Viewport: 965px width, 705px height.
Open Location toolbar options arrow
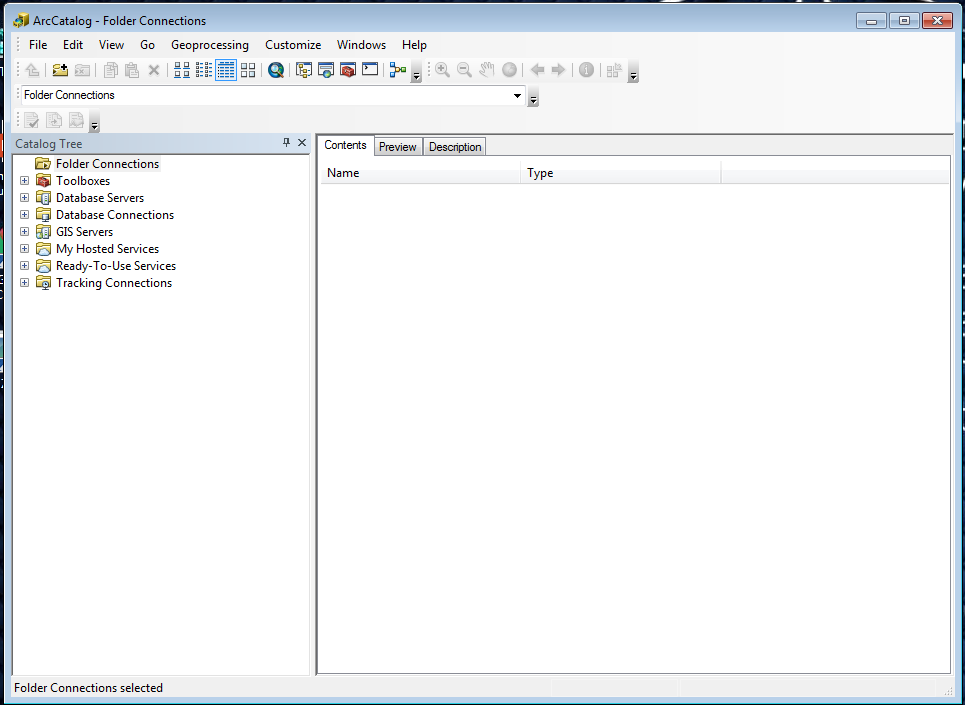click(x=533, y=97)
